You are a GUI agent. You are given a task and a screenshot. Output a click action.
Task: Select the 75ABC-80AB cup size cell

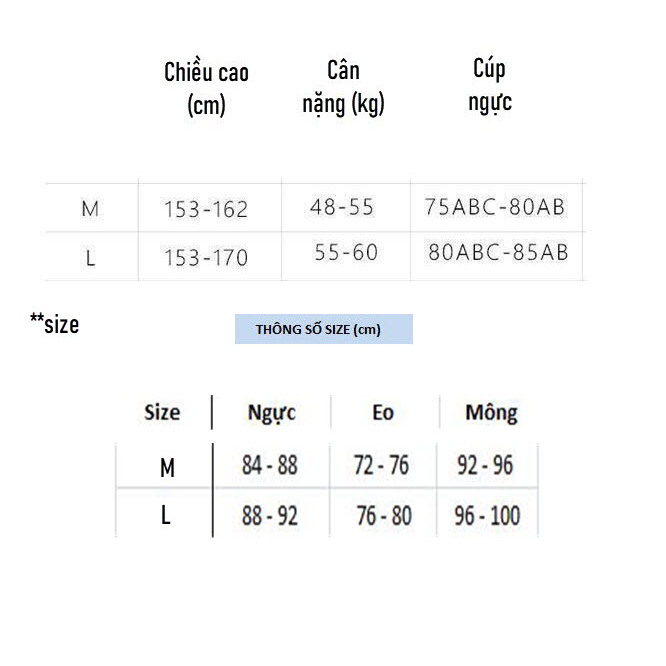tap(495, 207)
